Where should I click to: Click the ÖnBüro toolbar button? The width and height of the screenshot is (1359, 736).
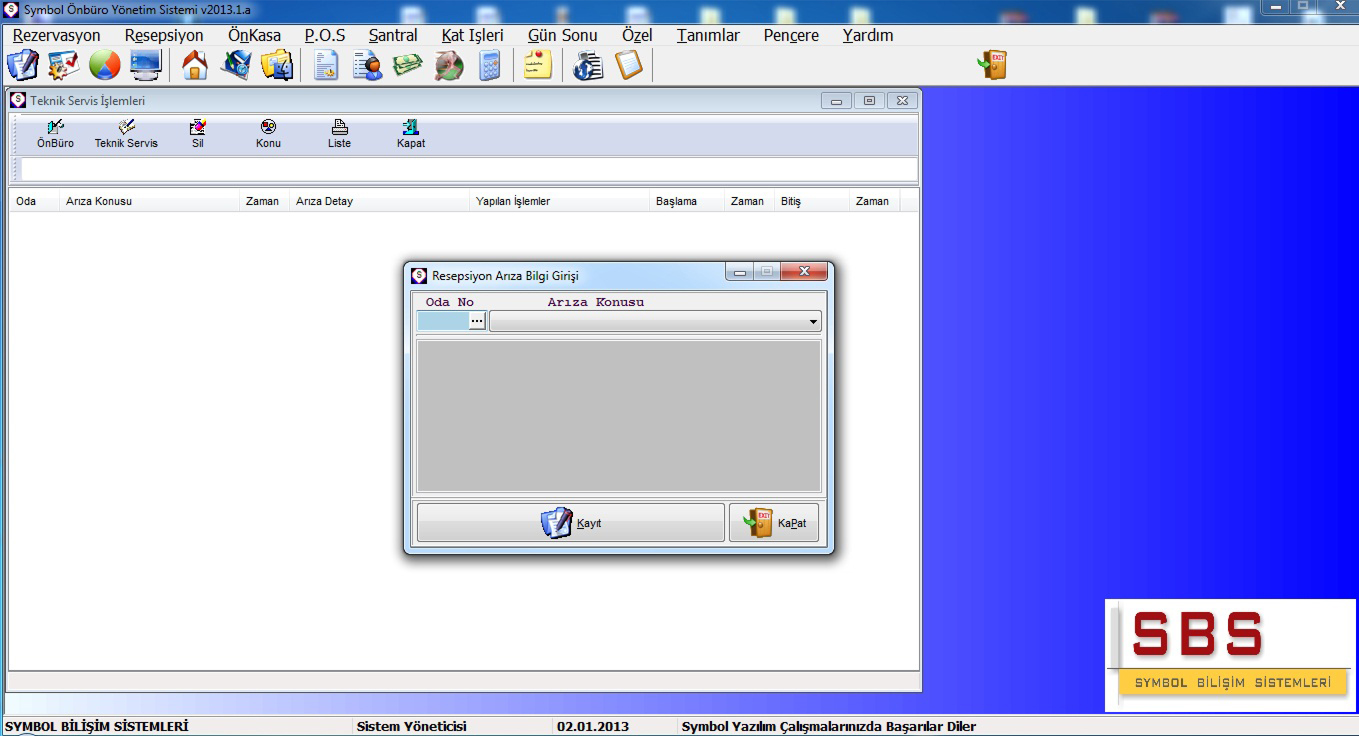pos(55,134)
